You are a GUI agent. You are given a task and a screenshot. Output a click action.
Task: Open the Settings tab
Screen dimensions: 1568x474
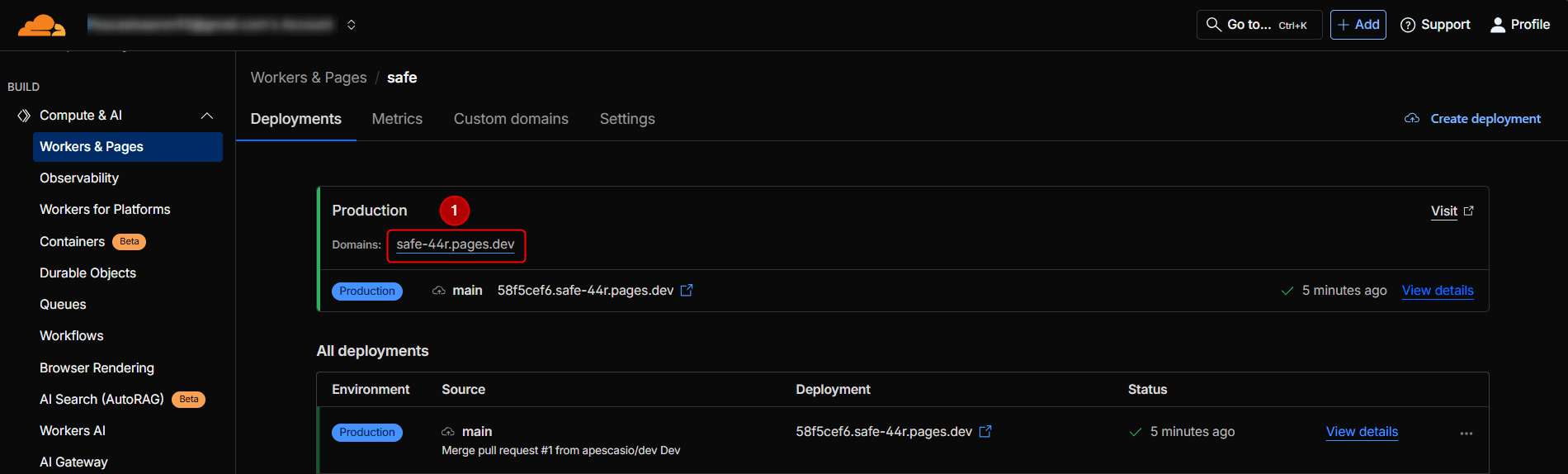click(627, 119)
